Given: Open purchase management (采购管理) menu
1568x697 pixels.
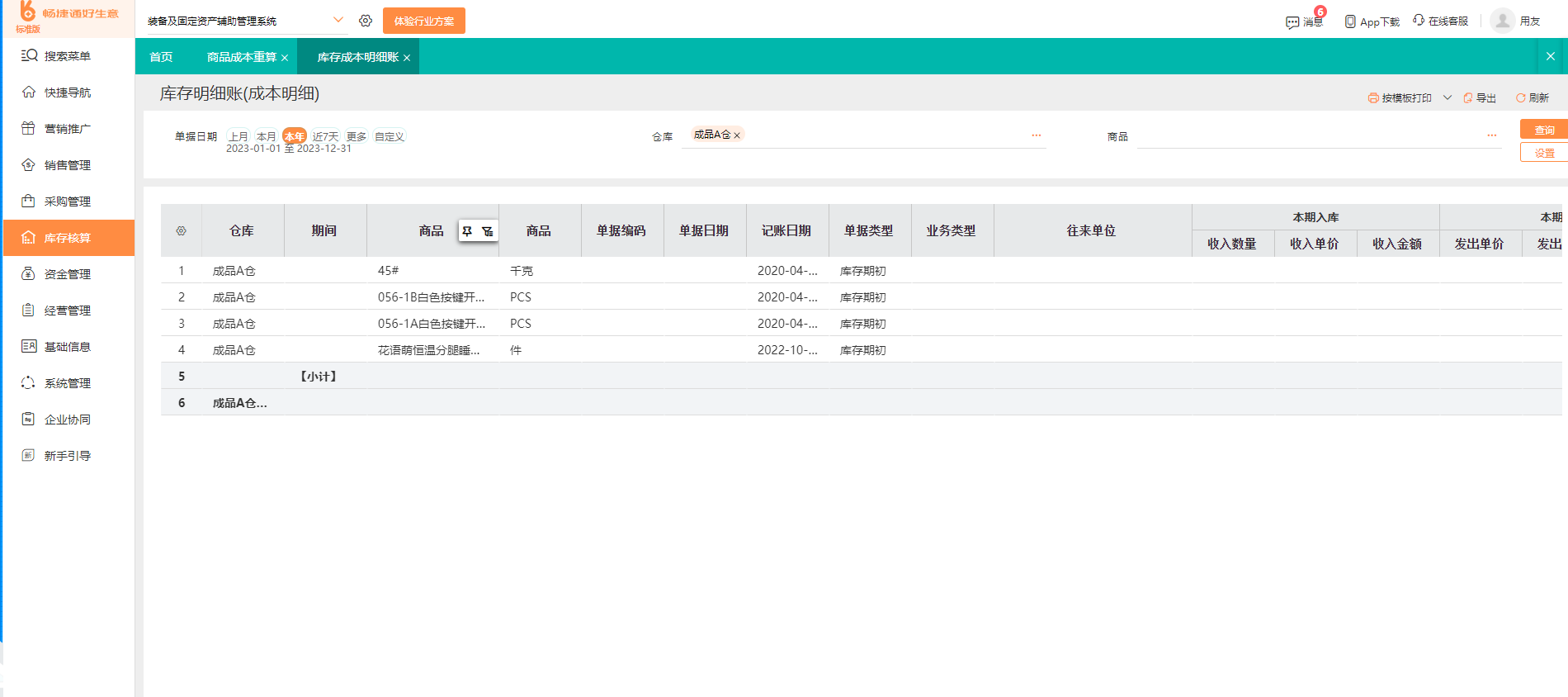Looking at the screenshot, I should (67, 202).
